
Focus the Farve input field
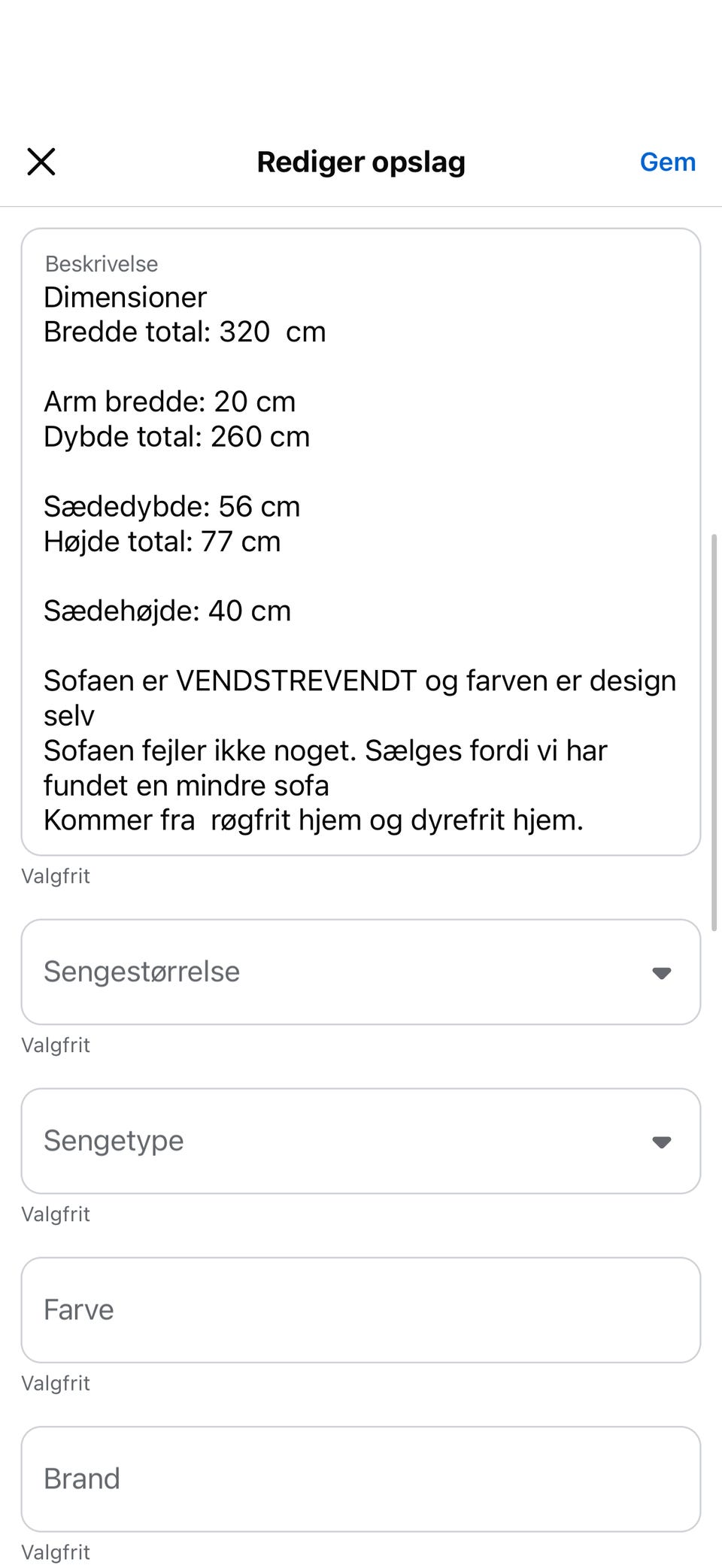[361, 1310]
